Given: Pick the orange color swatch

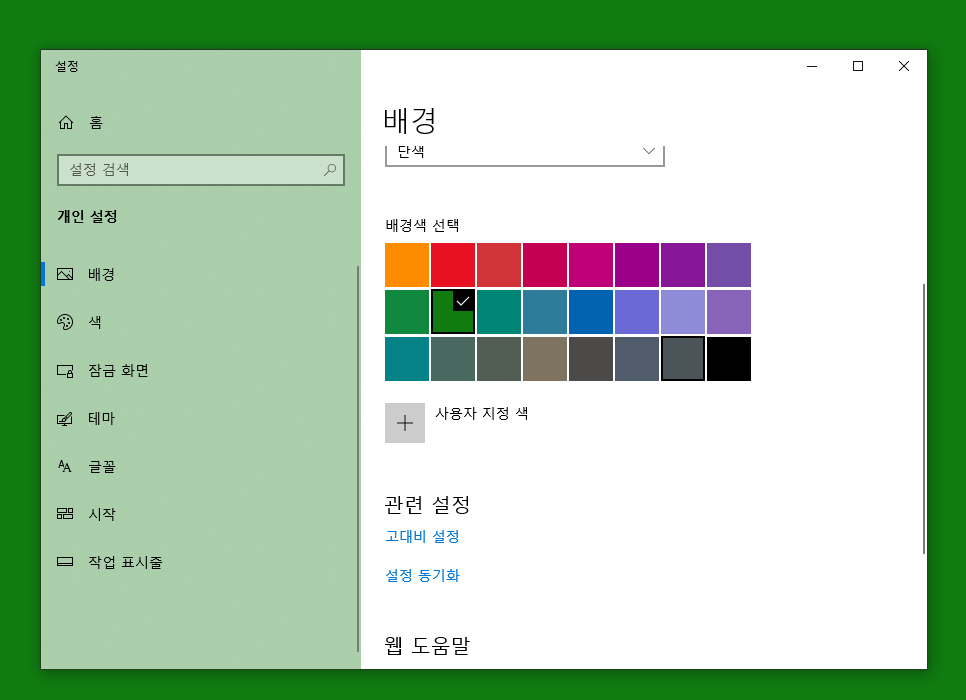Looking at the screenshot, I should click(x=407, y=265).
